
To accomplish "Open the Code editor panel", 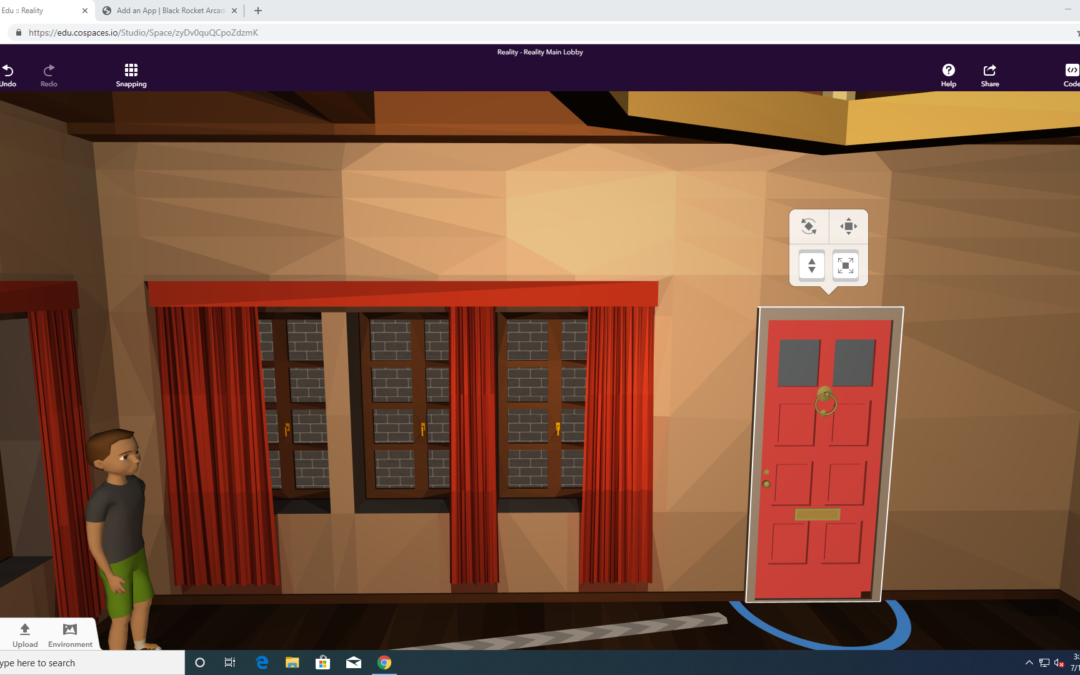I will tap(1071, 75).
